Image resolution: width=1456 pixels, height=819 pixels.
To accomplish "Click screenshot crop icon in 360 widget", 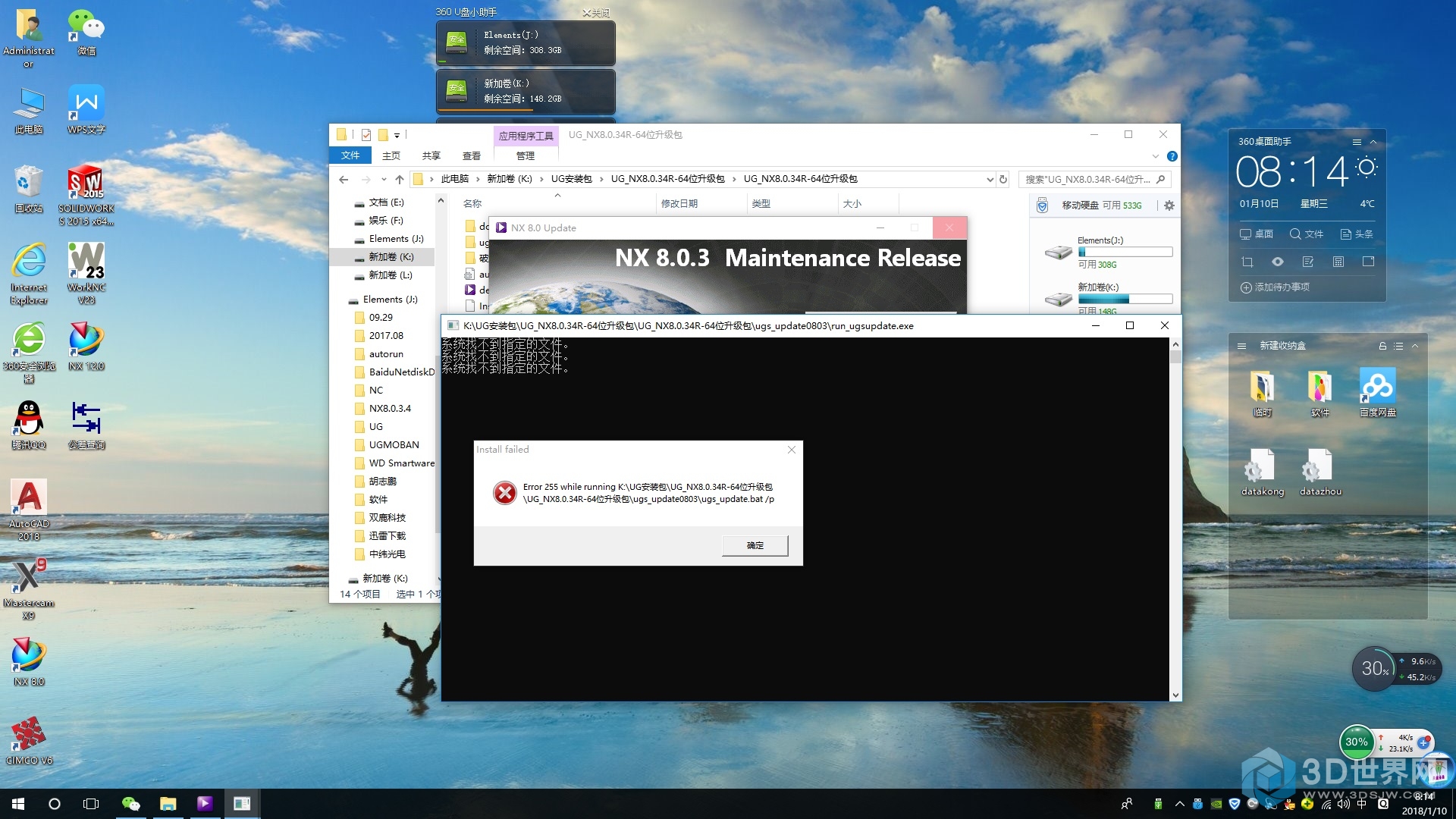I will (1247, 262).
